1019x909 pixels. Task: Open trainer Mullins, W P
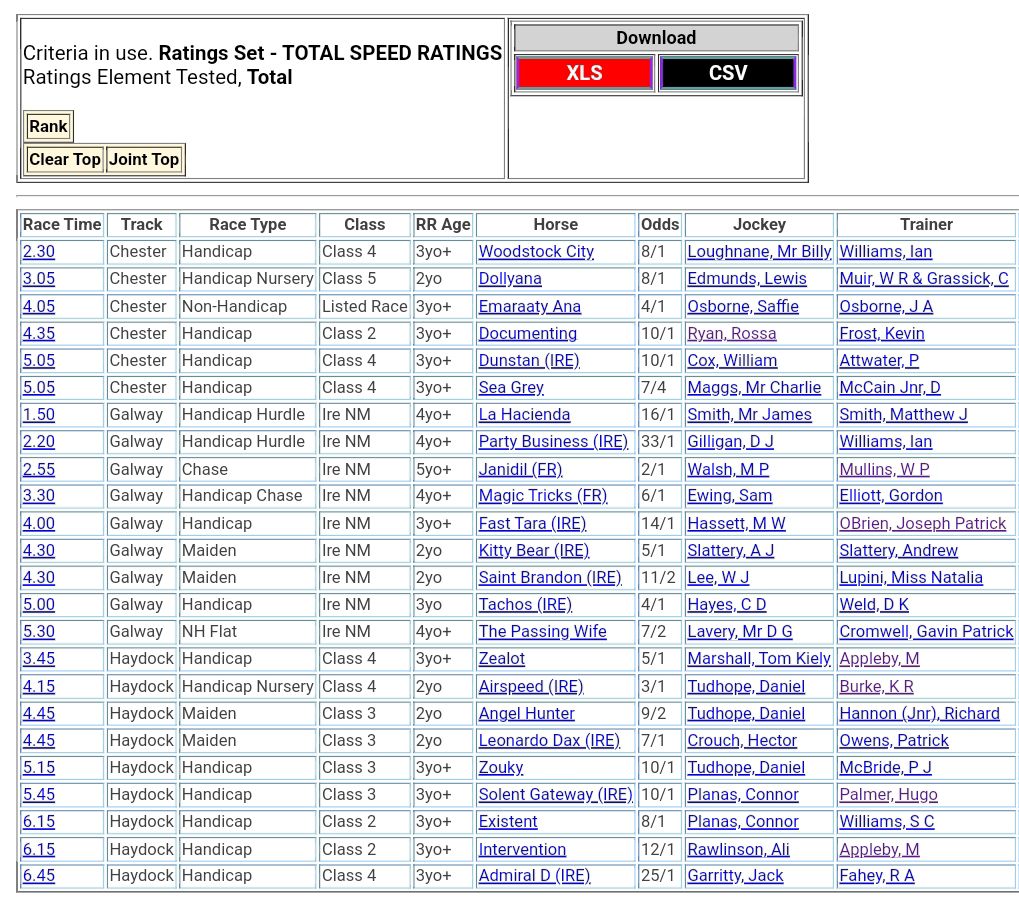884,470
